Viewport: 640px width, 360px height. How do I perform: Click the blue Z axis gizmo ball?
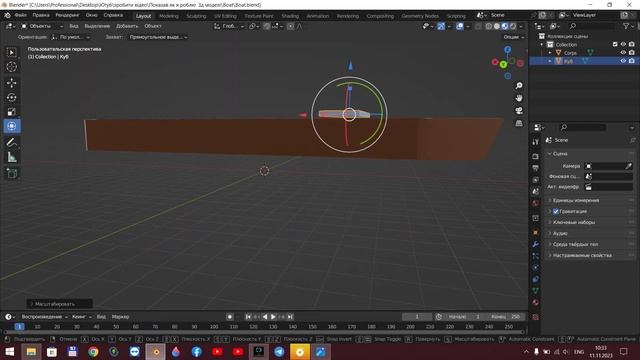(x=507, y=50)
